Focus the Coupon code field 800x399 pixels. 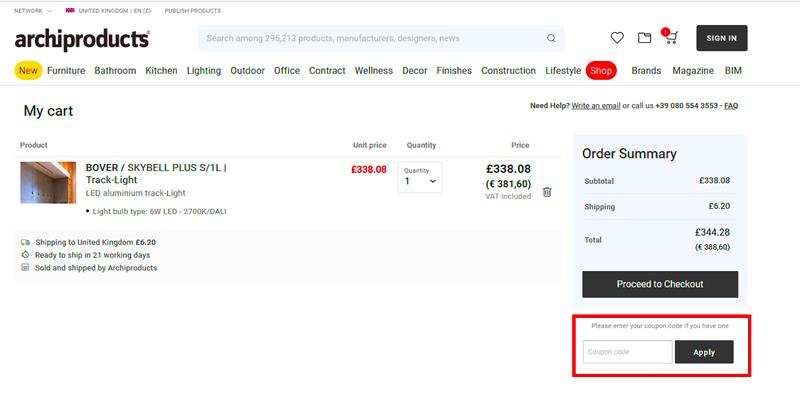click(x=628, y=352)
